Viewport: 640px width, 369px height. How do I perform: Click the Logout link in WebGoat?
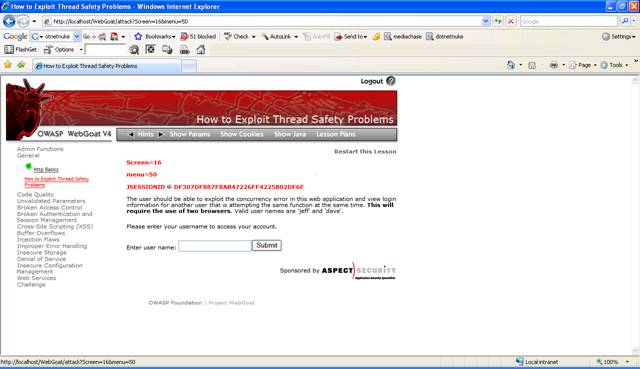[x=371, y=81]
